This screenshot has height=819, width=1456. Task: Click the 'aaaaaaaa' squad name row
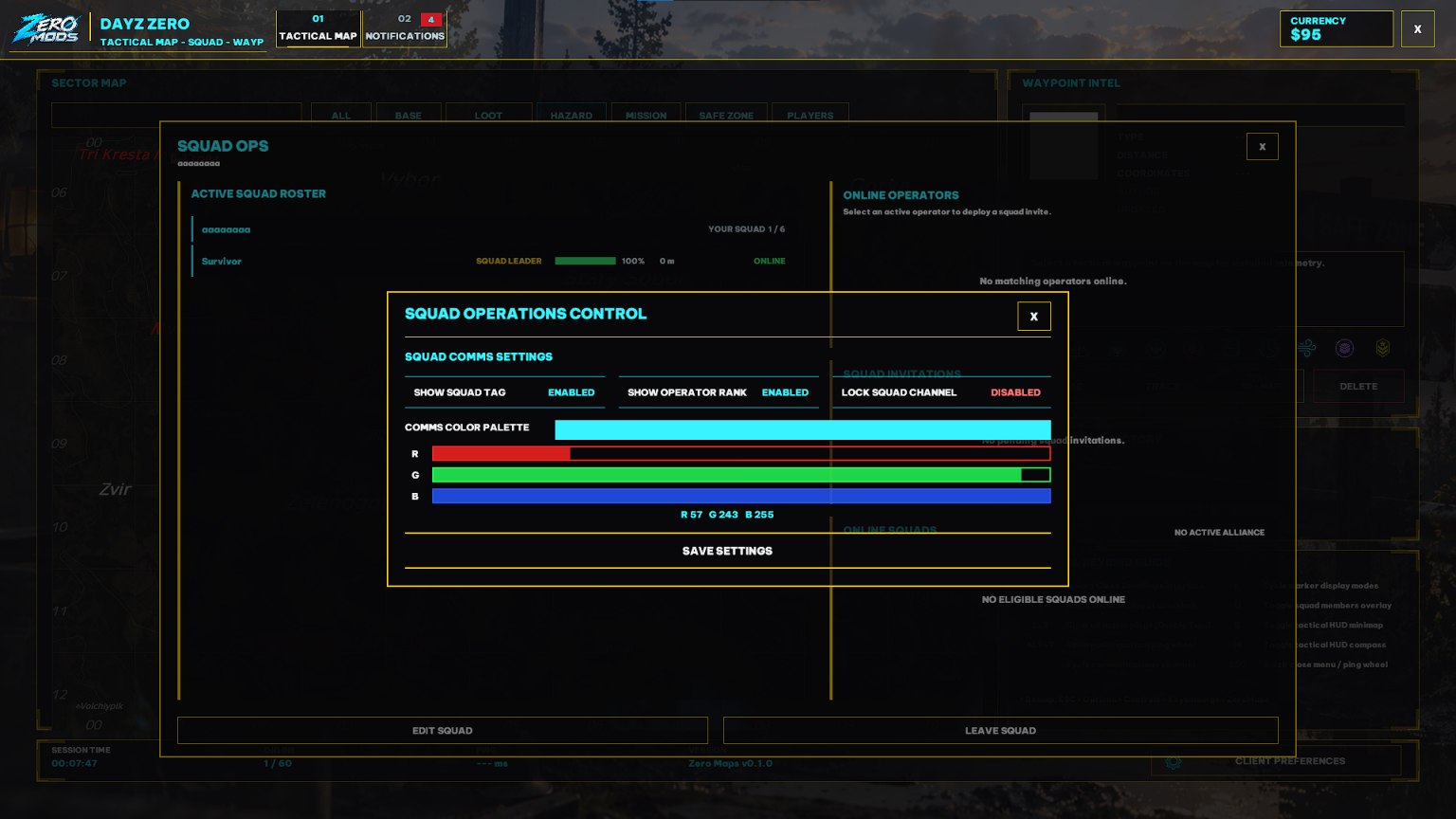[489, 229]
